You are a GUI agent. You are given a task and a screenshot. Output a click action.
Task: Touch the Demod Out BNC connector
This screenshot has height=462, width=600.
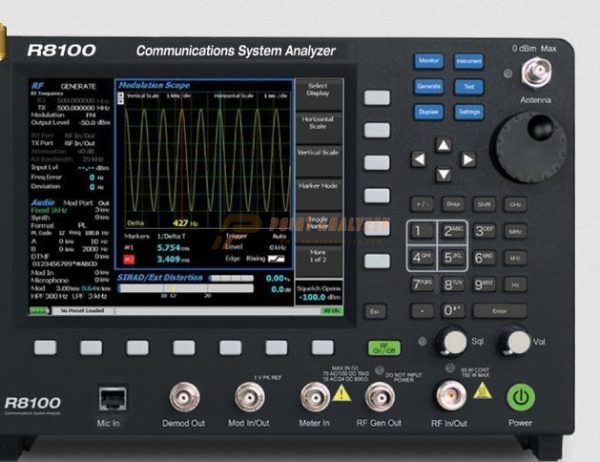[184, 397]
